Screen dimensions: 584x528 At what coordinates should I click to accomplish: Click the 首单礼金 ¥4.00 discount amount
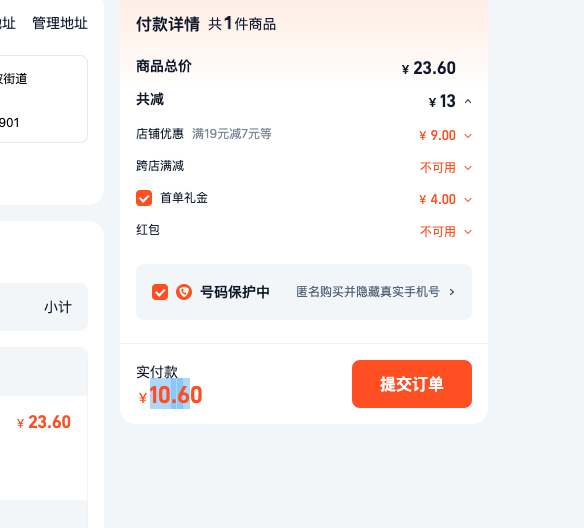pyautogui.click(x=437, y=200)
